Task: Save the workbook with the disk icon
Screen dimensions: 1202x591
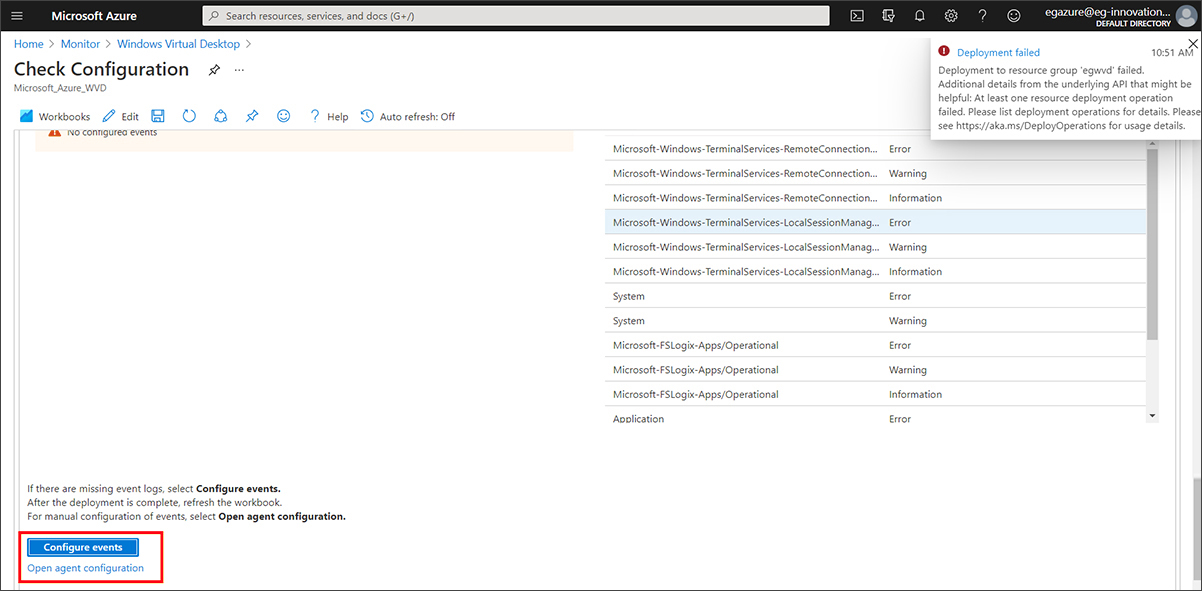Action: [158, 116]
